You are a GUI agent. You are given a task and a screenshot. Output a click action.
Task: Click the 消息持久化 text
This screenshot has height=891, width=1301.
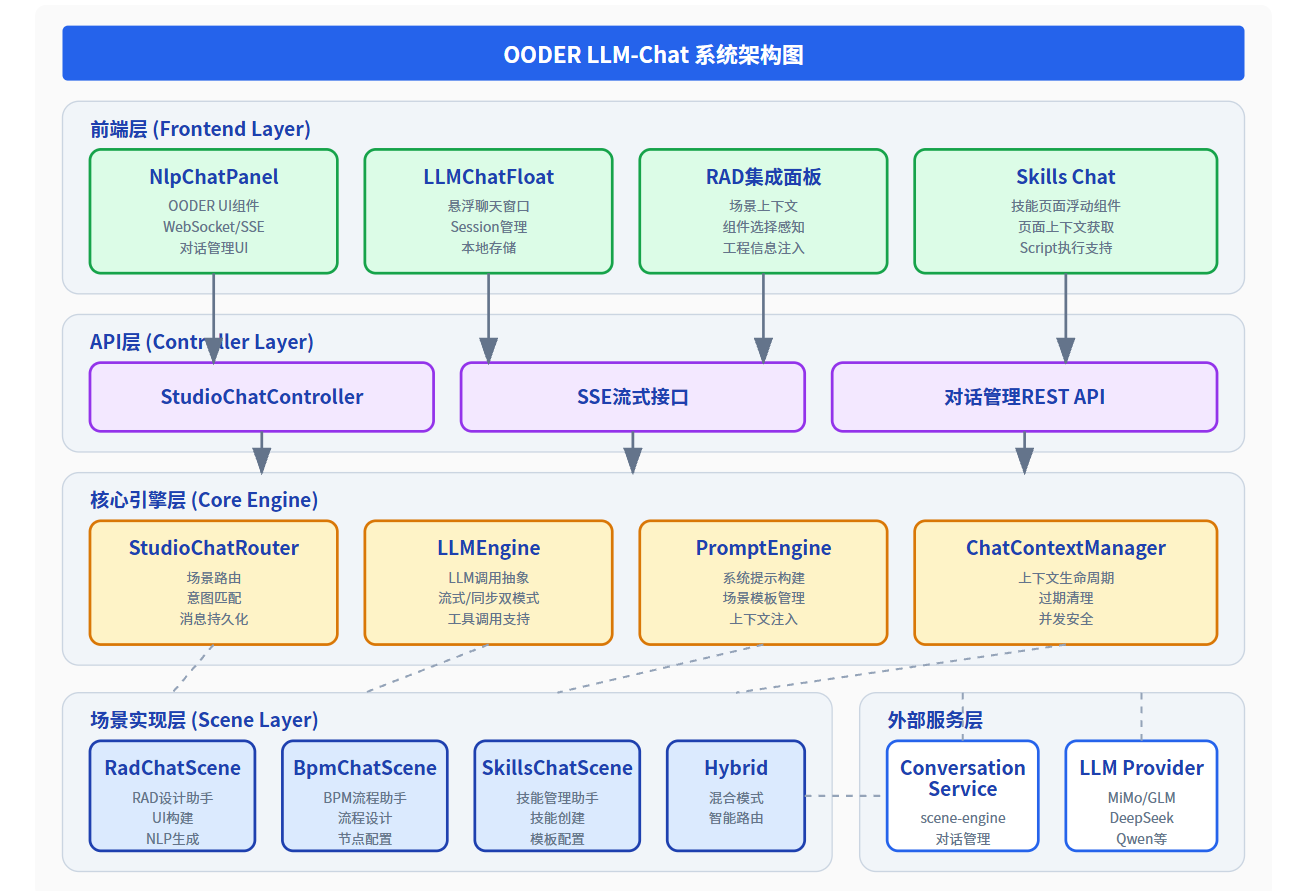point(214,619)
